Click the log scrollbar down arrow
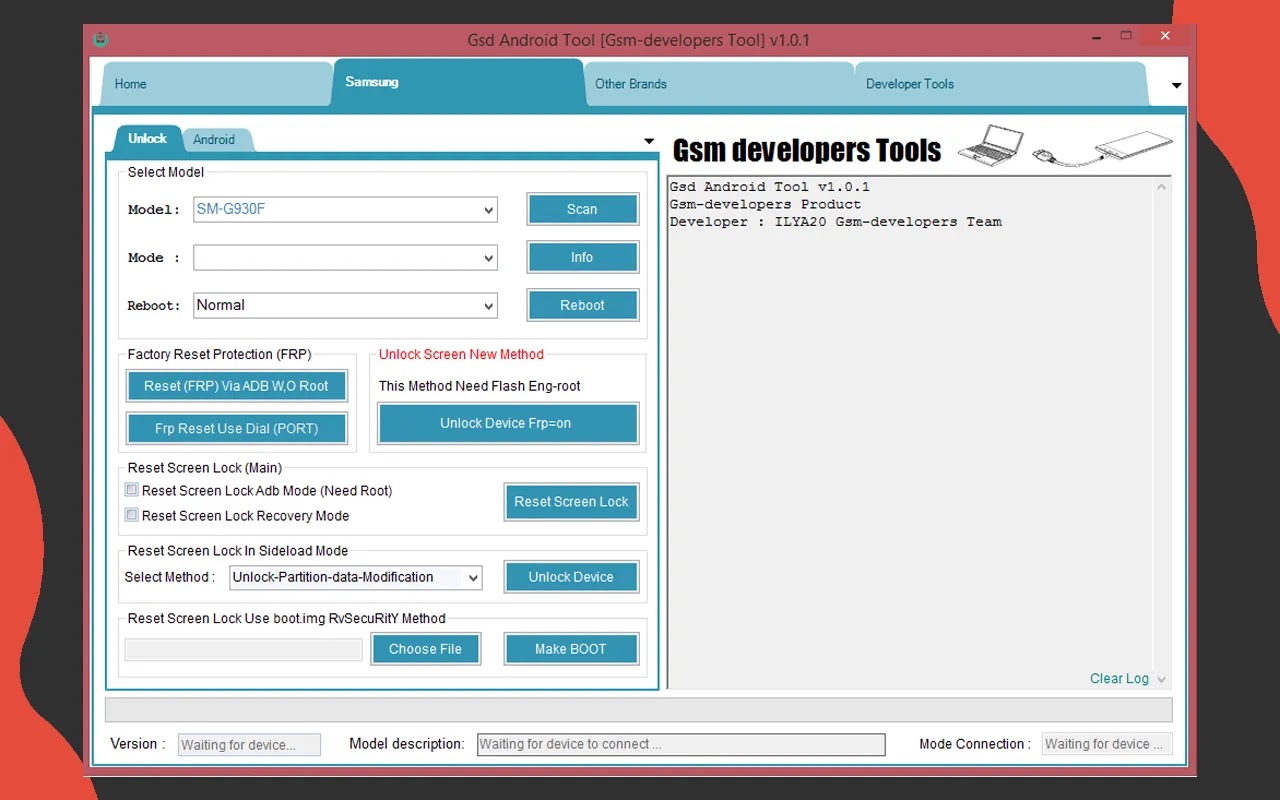 click(1161, 679)
